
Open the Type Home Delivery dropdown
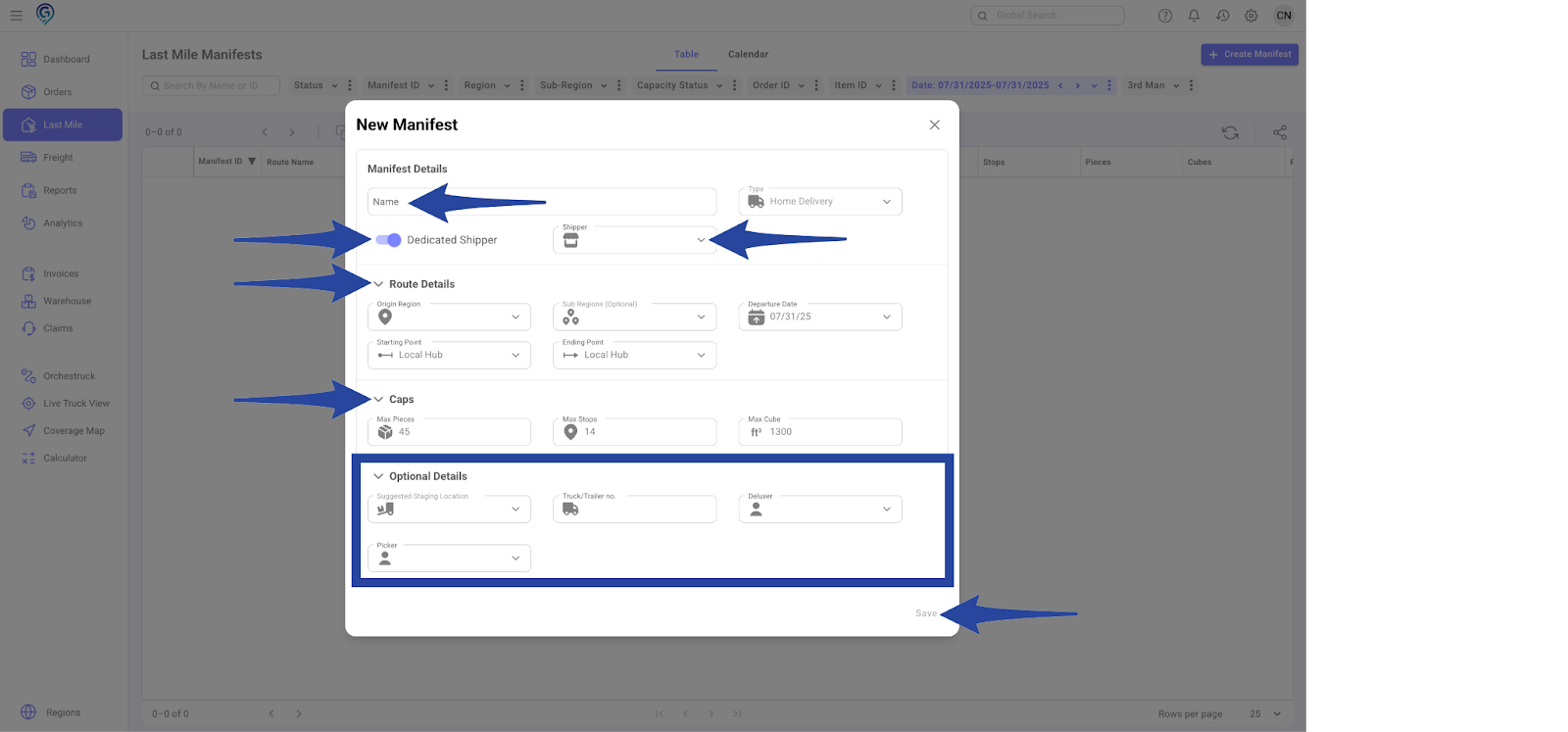[x=820, y=202]
